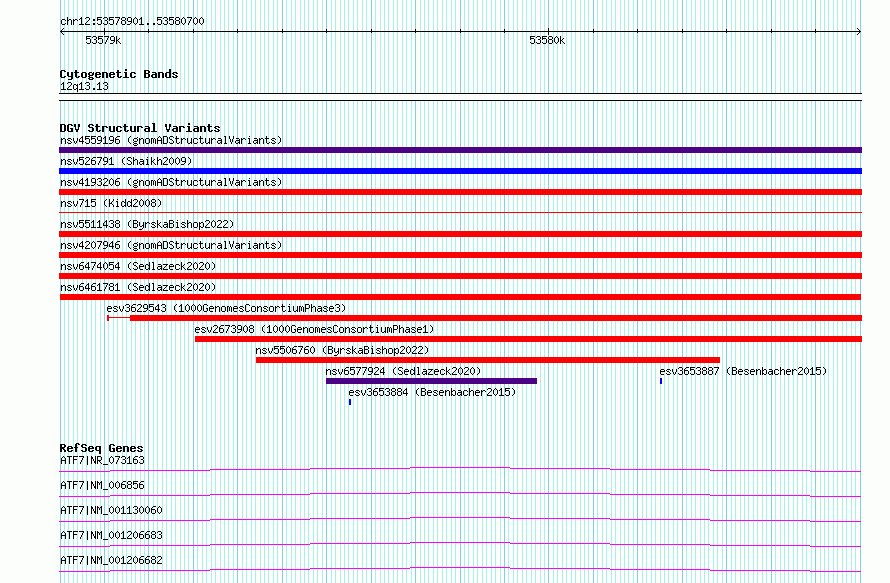Click the chr12:53578901..53580700 coordinate text
Viewport: 890px width, 583px height.
pos(132,21)
